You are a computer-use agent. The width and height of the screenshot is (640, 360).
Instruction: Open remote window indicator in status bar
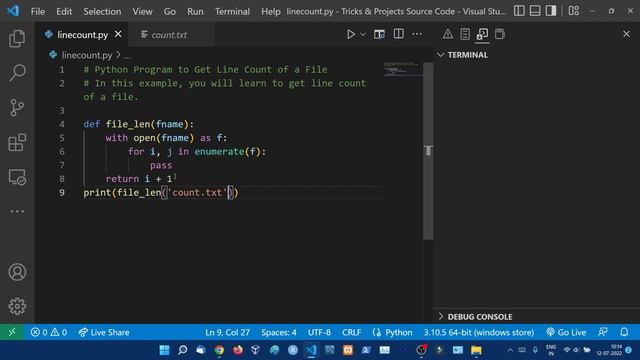[12, 332]
